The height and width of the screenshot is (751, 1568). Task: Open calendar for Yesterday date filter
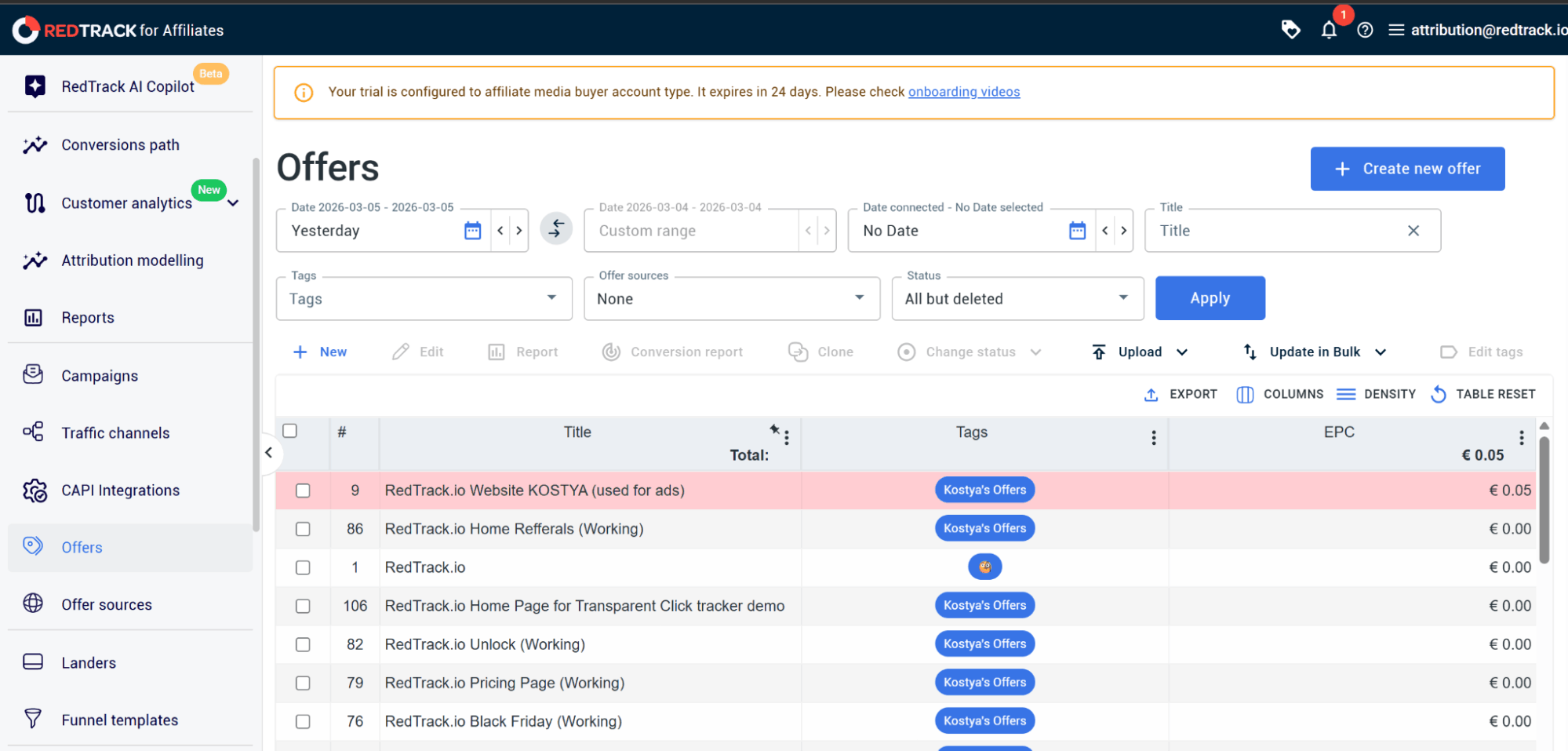pyautogui.click(x=472, y=230)
